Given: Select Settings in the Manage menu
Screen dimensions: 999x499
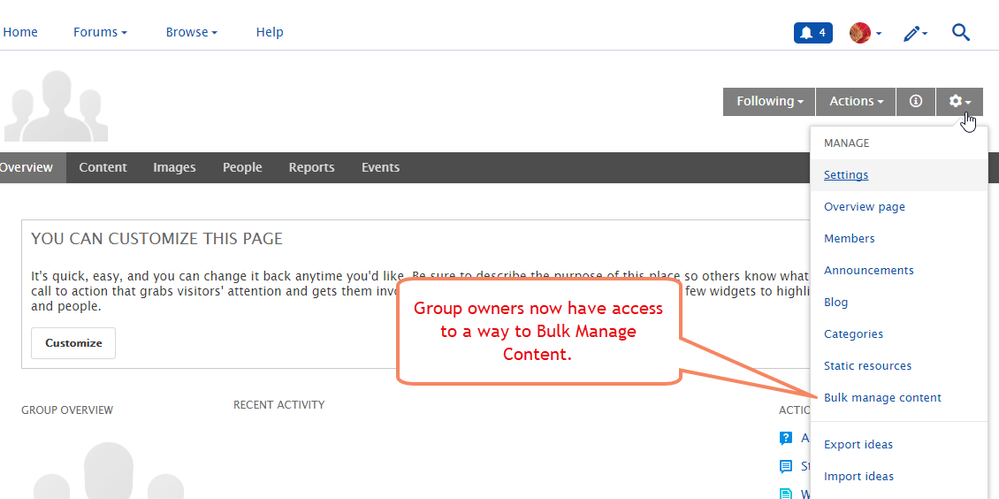Looking at the screenshot, I should click(846, 175).
